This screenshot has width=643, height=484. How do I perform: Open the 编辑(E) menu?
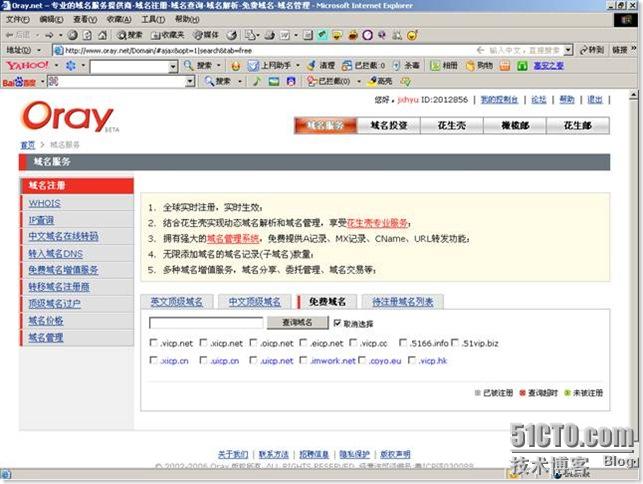coord(51,19)
